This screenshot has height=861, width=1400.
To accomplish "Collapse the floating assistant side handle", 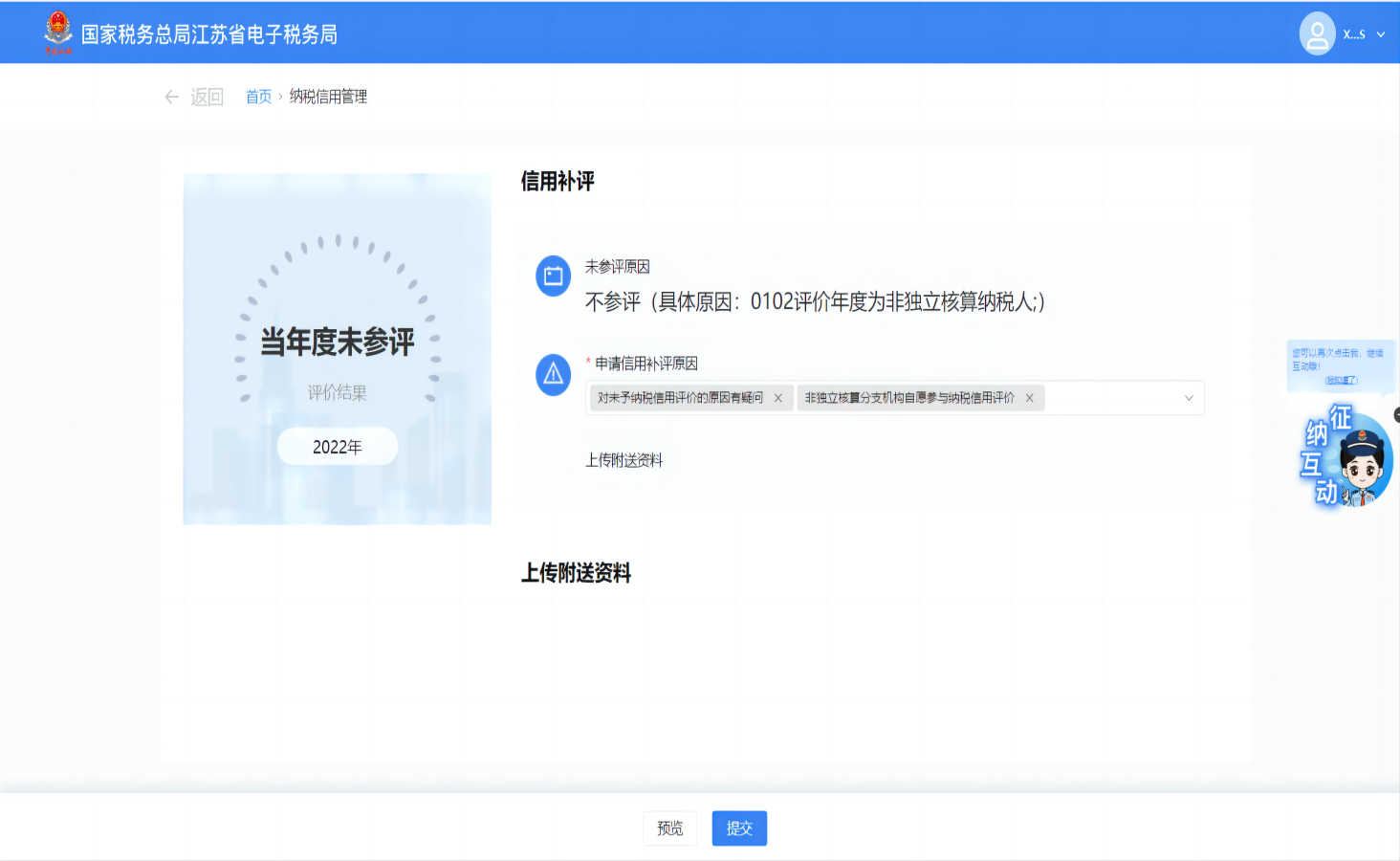I will pyautogui.click(x=1396, y=414).
